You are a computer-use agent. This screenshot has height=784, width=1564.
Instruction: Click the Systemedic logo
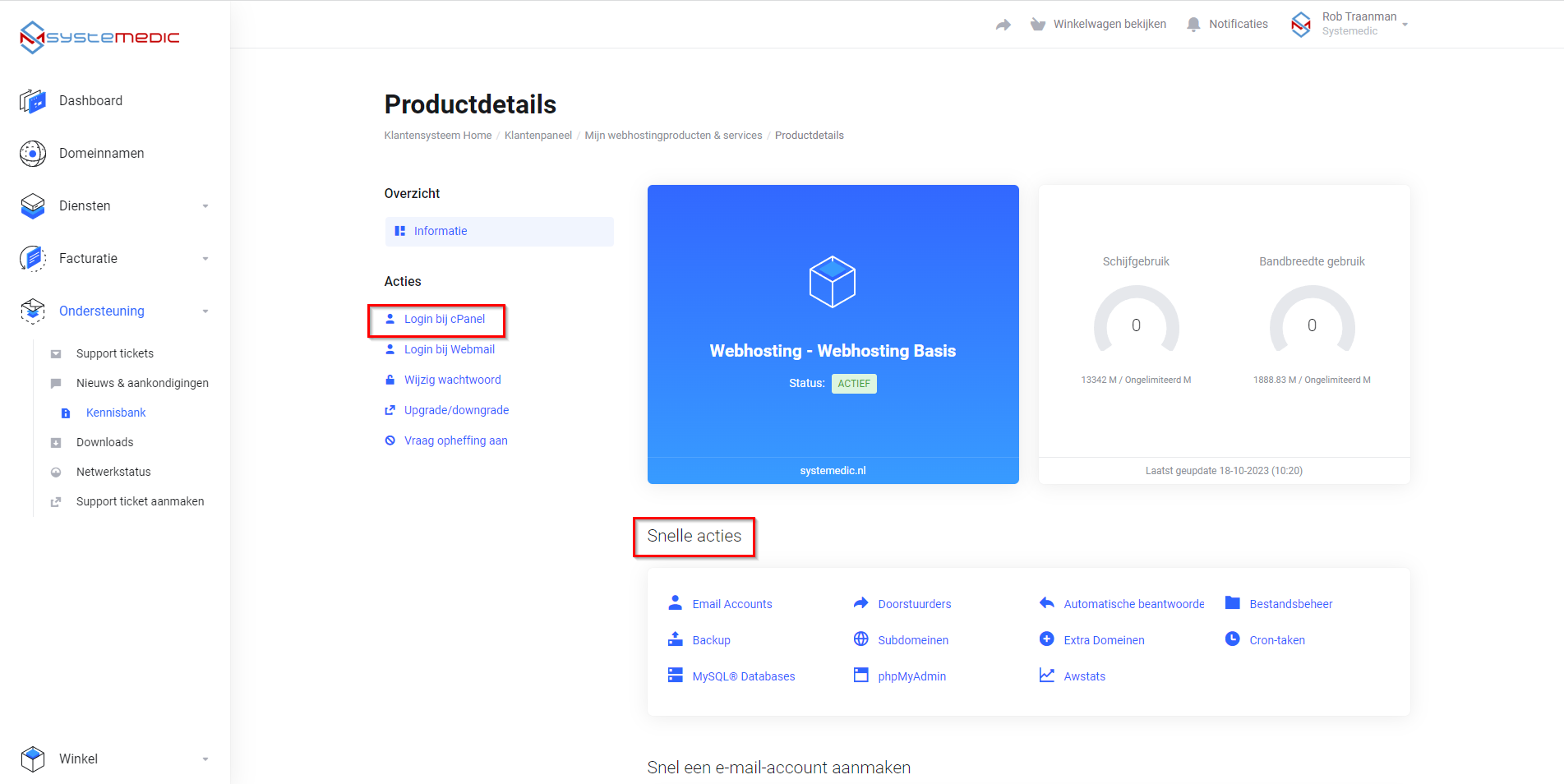click(99, 37)
